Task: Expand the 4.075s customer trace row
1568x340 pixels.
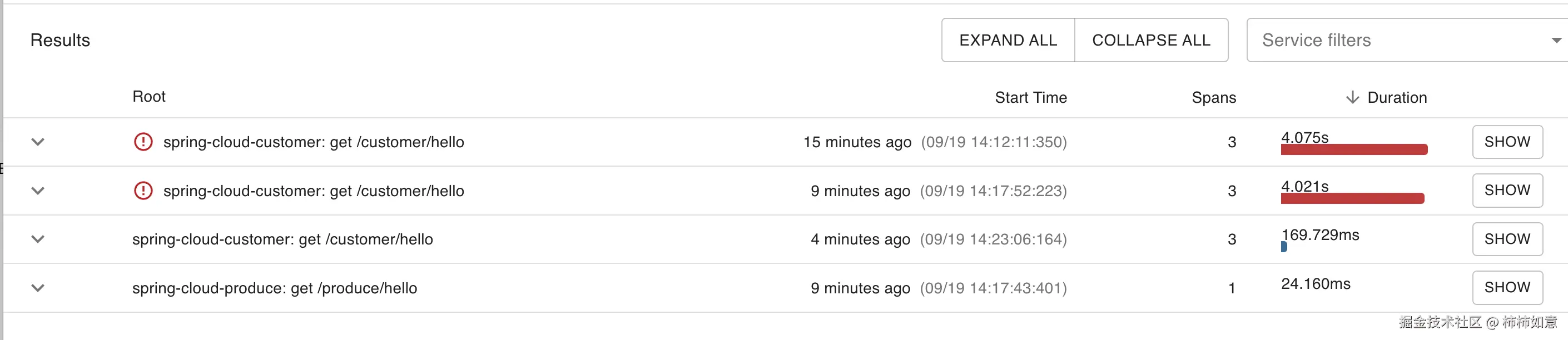Action: 38,142
